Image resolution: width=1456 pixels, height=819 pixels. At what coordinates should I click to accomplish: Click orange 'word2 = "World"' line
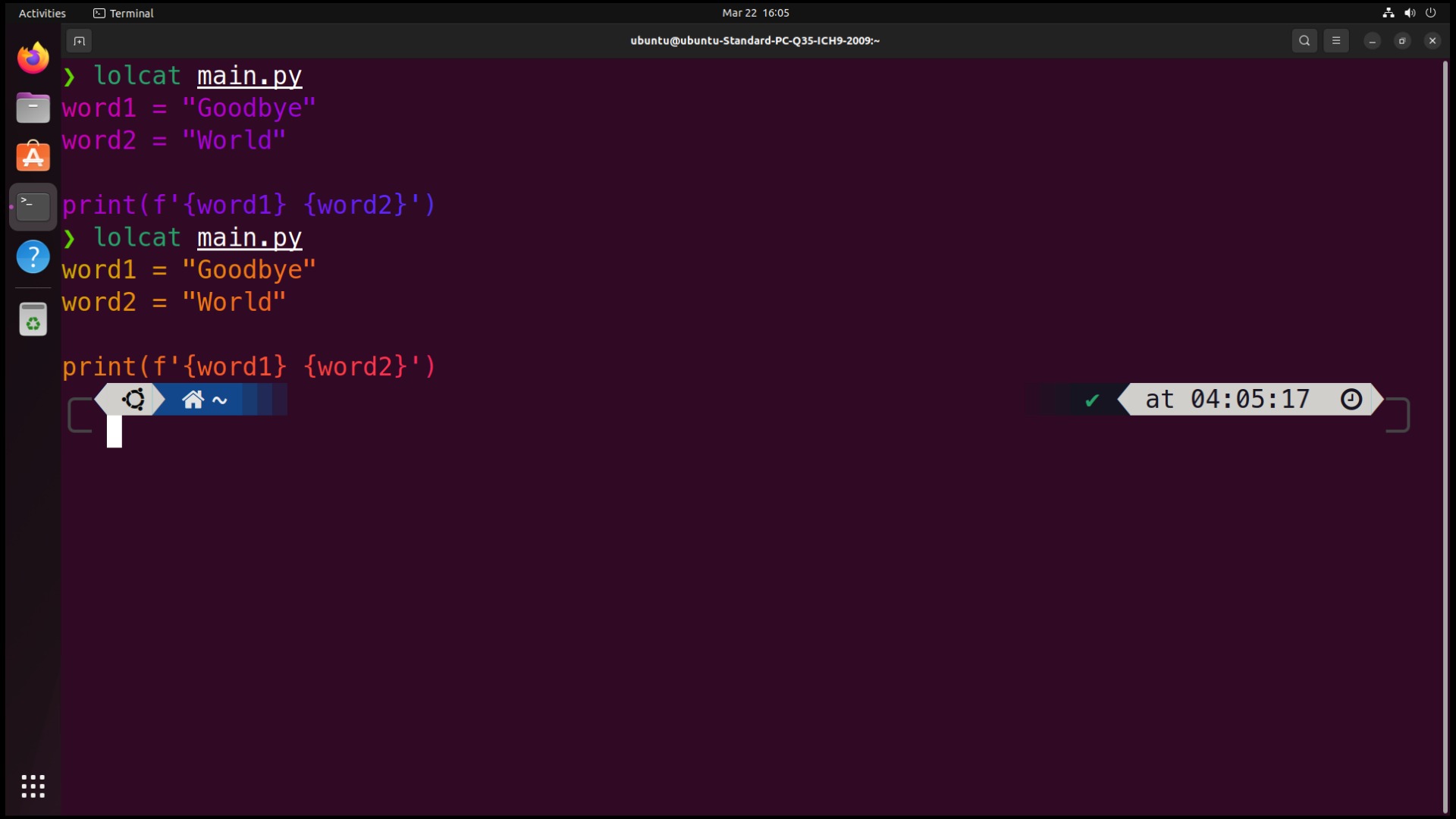pyautogui.click(x=174, y=302)
